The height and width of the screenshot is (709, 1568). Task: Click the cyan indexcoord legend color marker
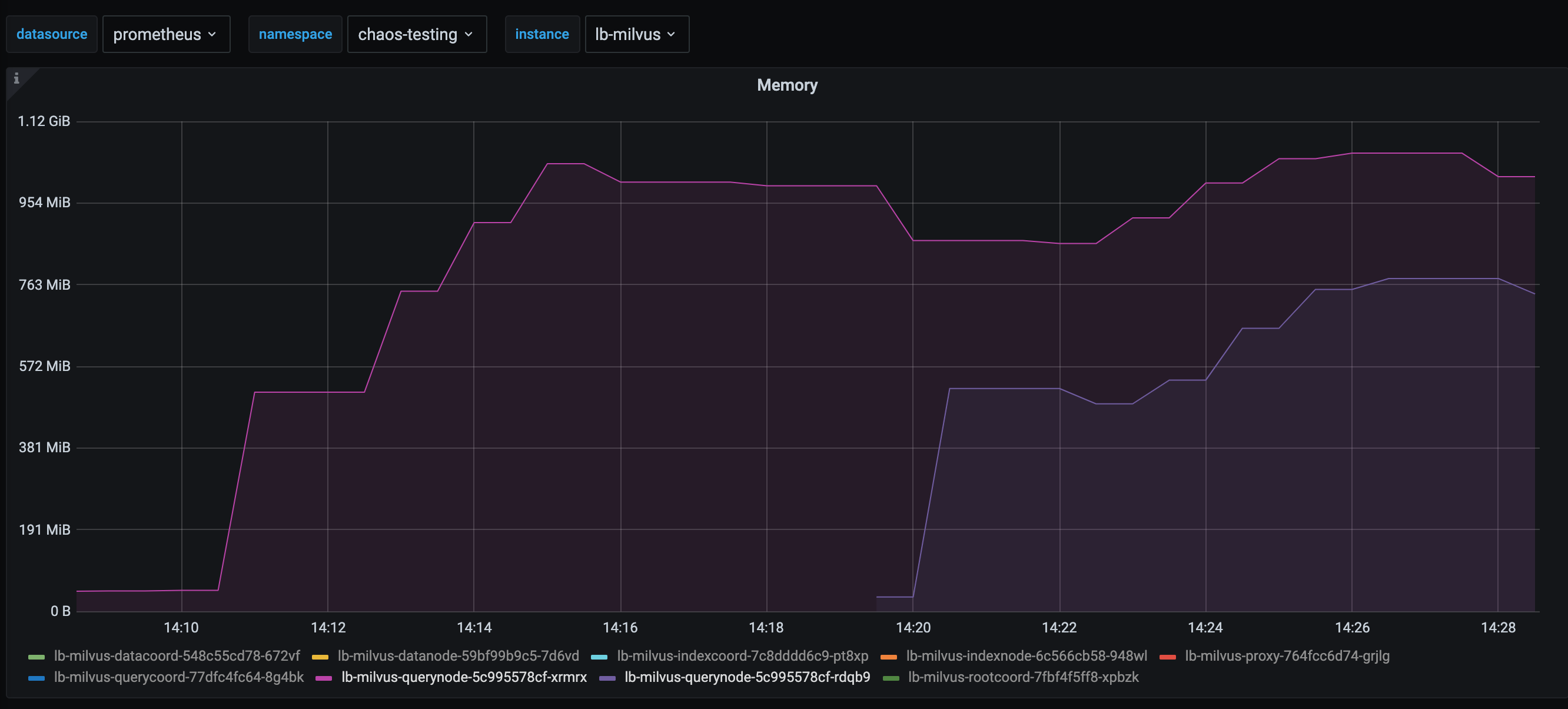click(600, 657)
